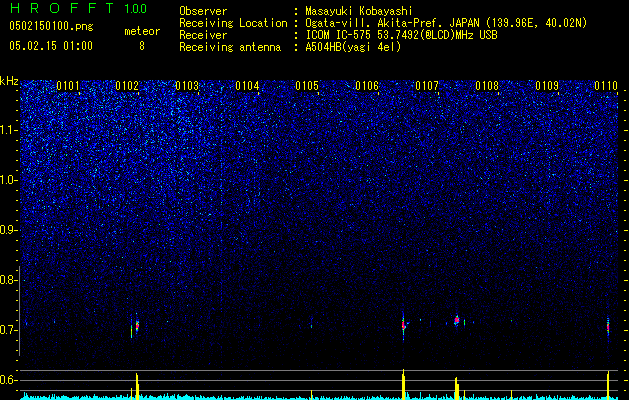The width and height of the screenshot is (629, 400).
Task: Click the 0.9 kHz axis label
Action: click(9, 230)
